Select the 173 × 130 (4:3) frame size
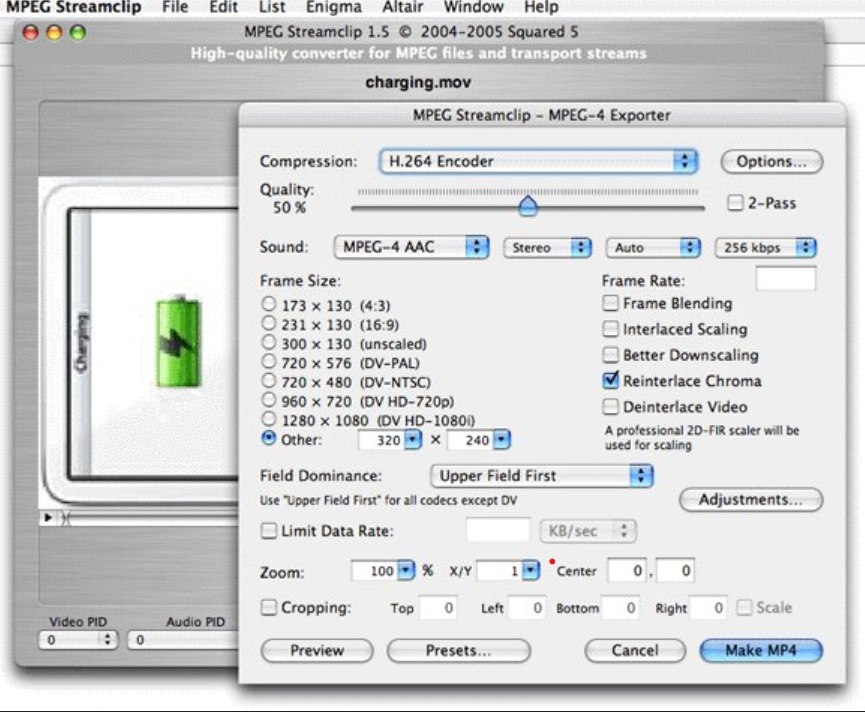This screenshot has width=865, height=712. coord(269,304)
